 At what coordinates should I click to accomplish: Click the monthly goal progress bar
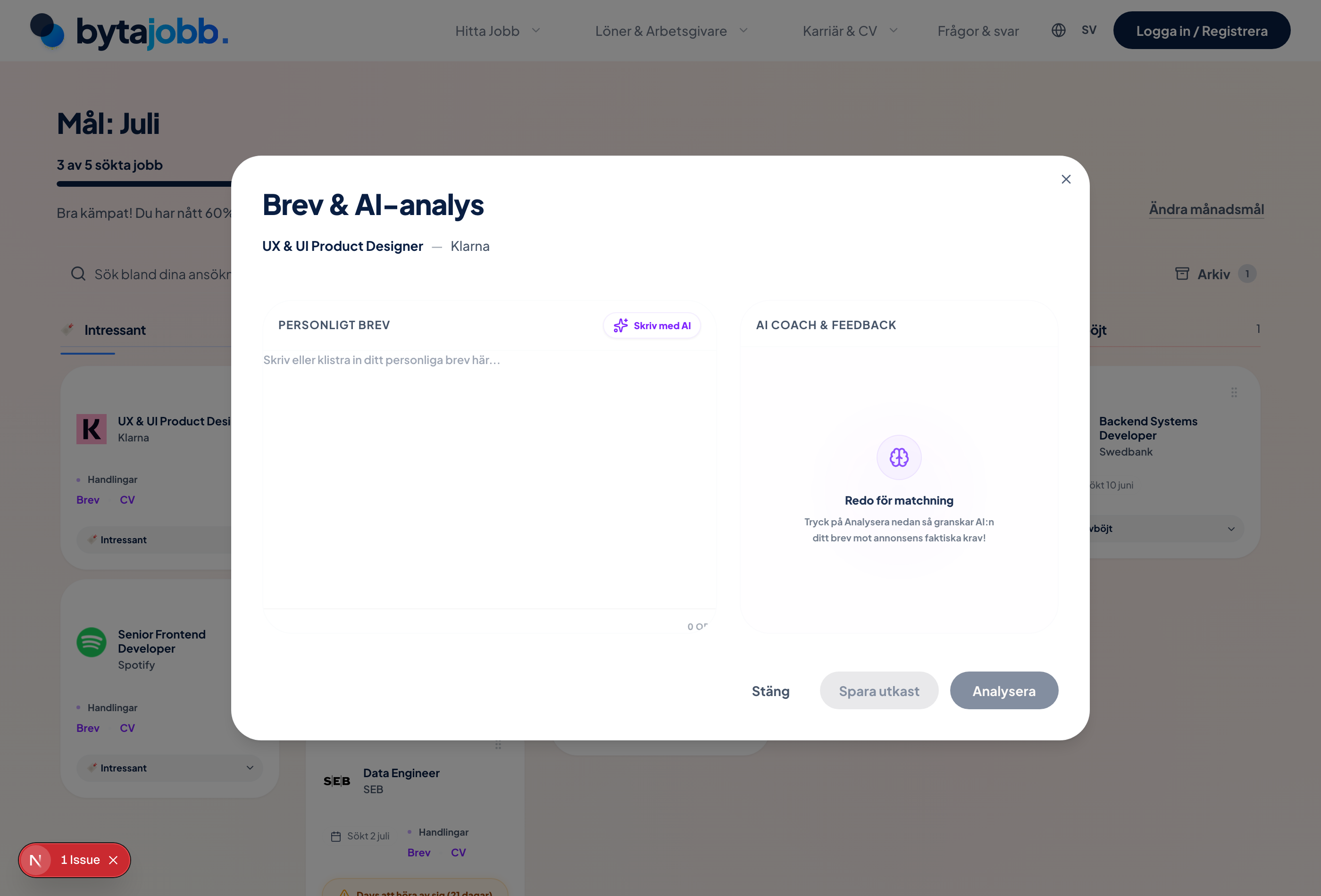[144, 183]
